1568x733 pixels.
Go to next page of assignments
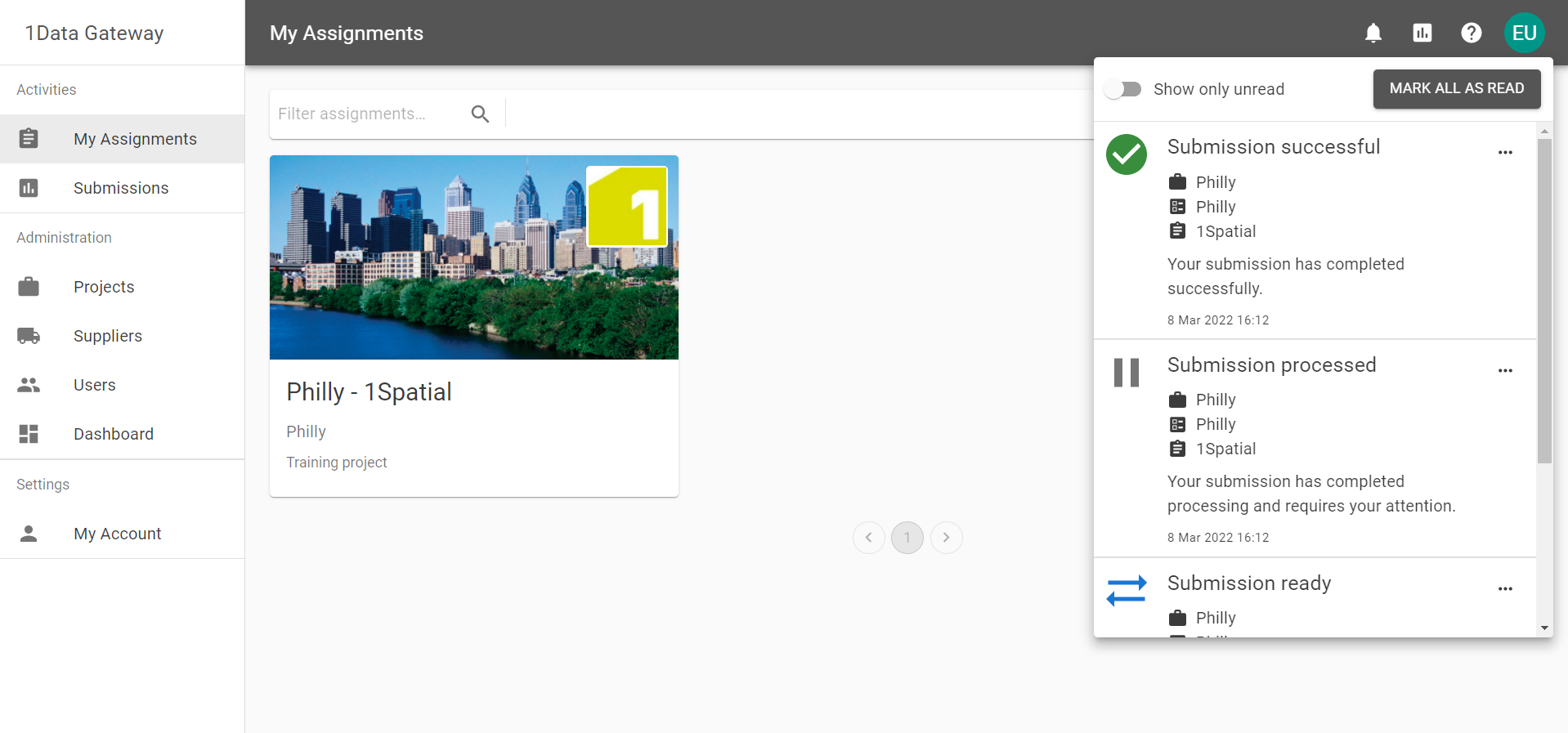[x=947, y=538]
